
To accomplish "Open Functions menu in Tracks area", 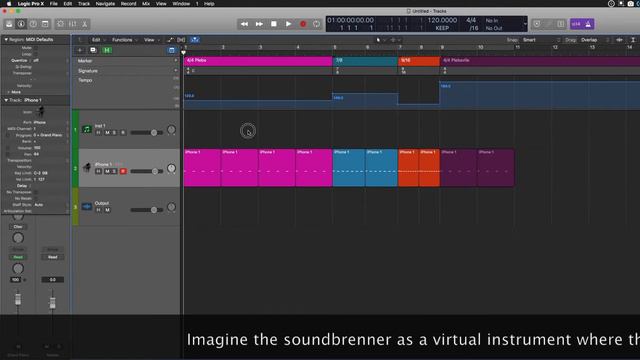I will pyautogui.click(x=124, y=40).
